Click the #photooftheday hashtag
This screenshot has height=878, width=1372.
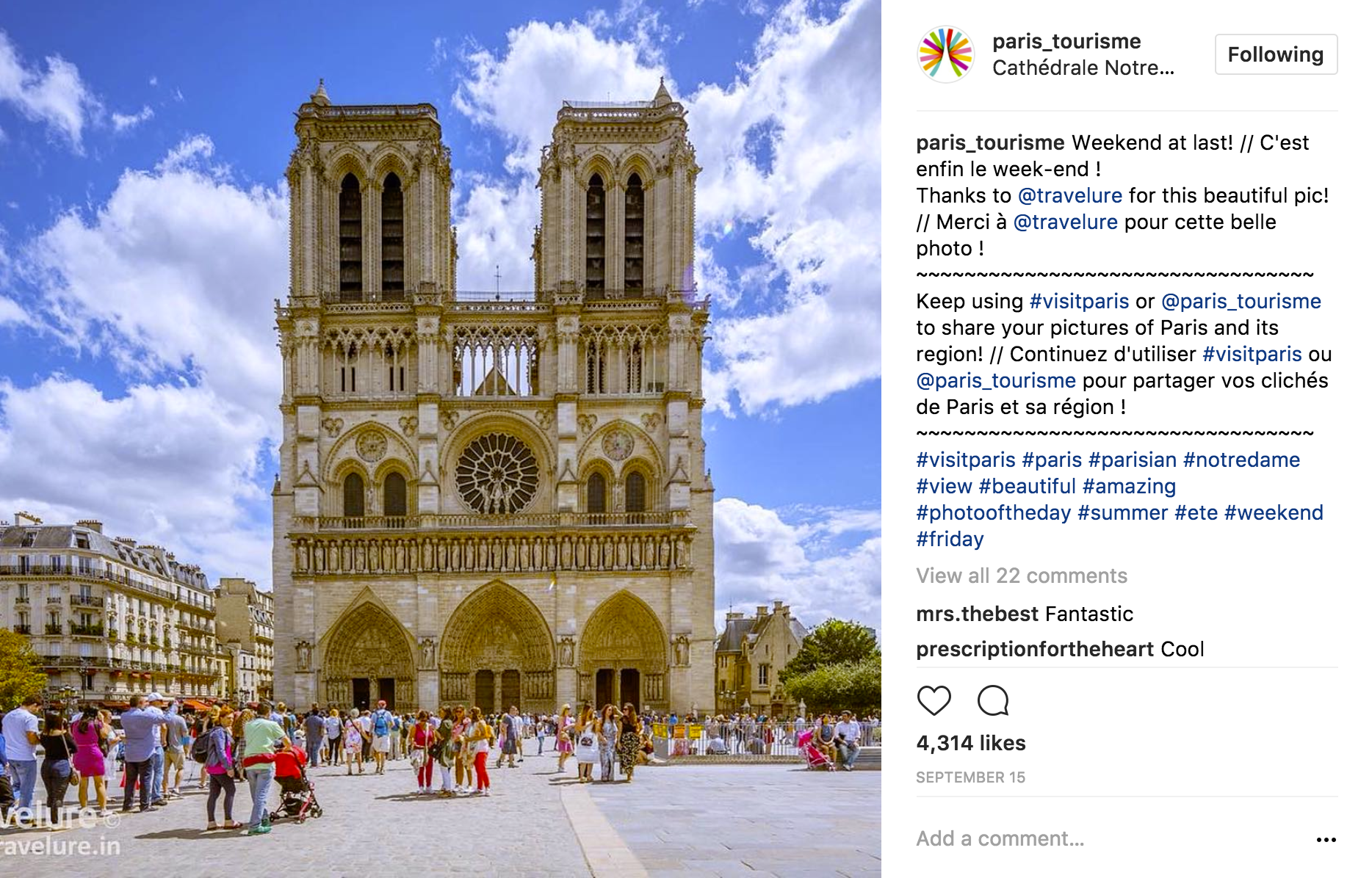click(x=994, y=512)
